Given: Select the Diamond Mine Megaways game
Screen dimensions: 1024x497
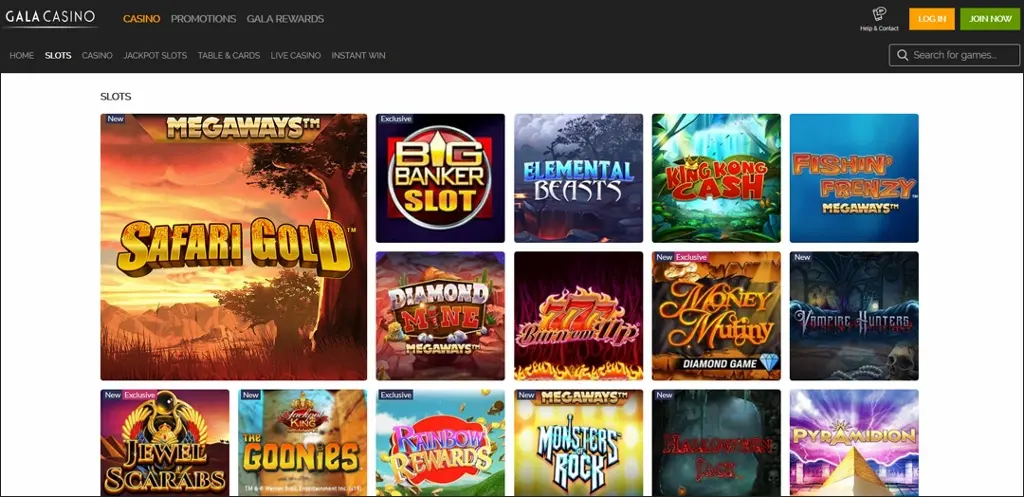Looking at the screenshot, I should point(440,316).
